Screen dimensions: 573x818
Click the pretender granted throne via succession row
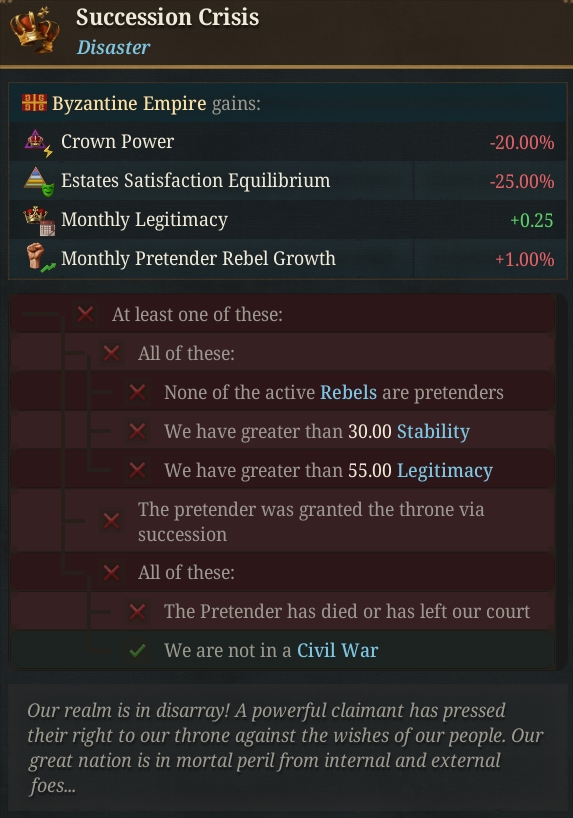(x=282, y=521)
